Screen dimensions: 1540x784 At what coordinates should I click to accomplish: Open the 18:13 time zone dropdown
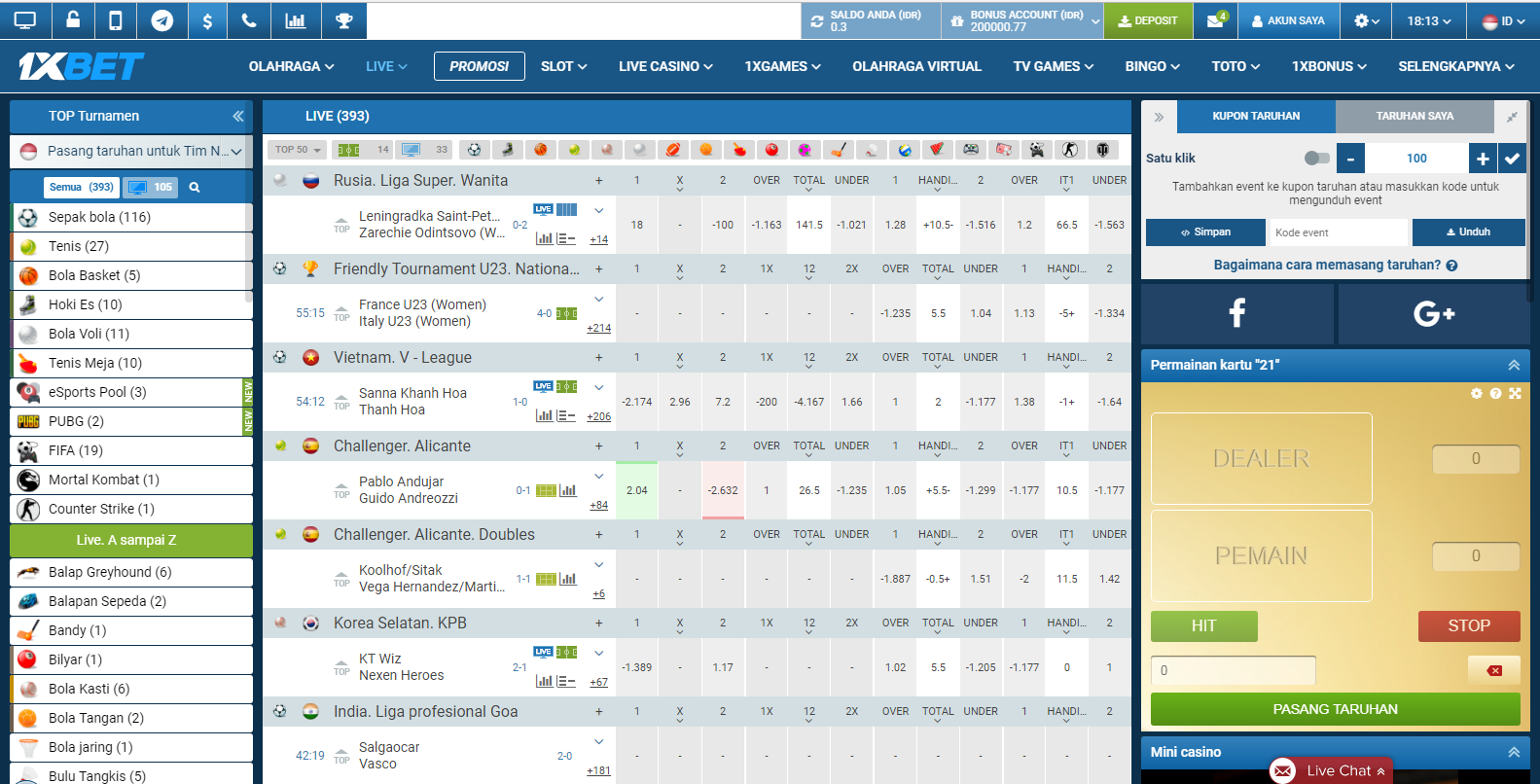click(1428, 20)
